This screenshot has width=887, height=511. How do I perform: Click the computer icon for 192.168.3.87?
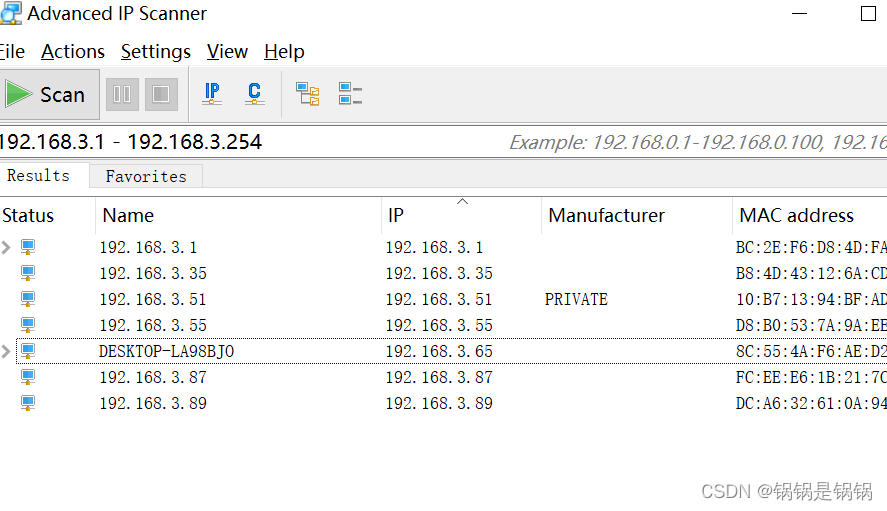28,377
